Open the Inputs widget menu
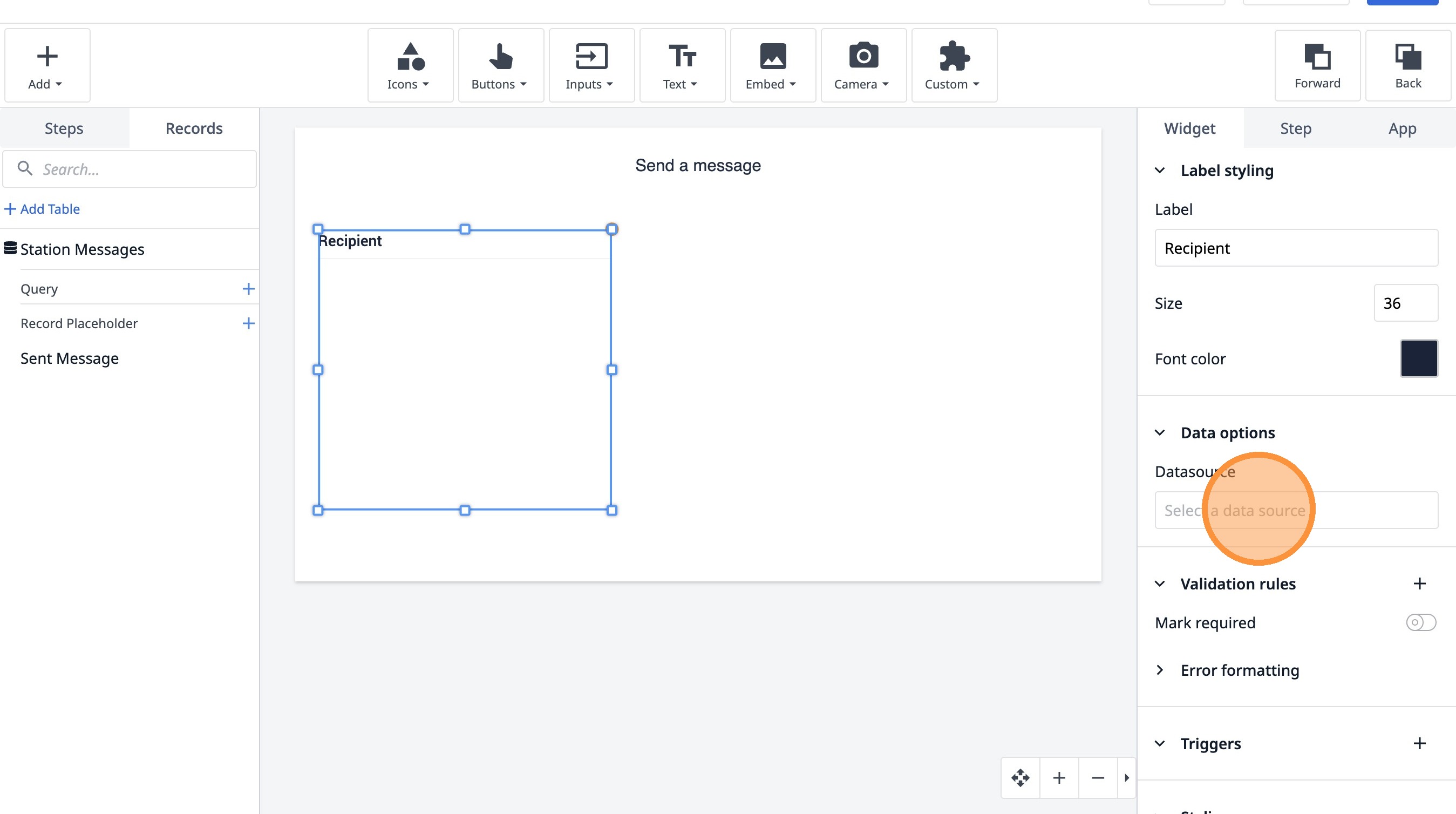Screen dimensions: 1456x814 [x=590, y=65]
